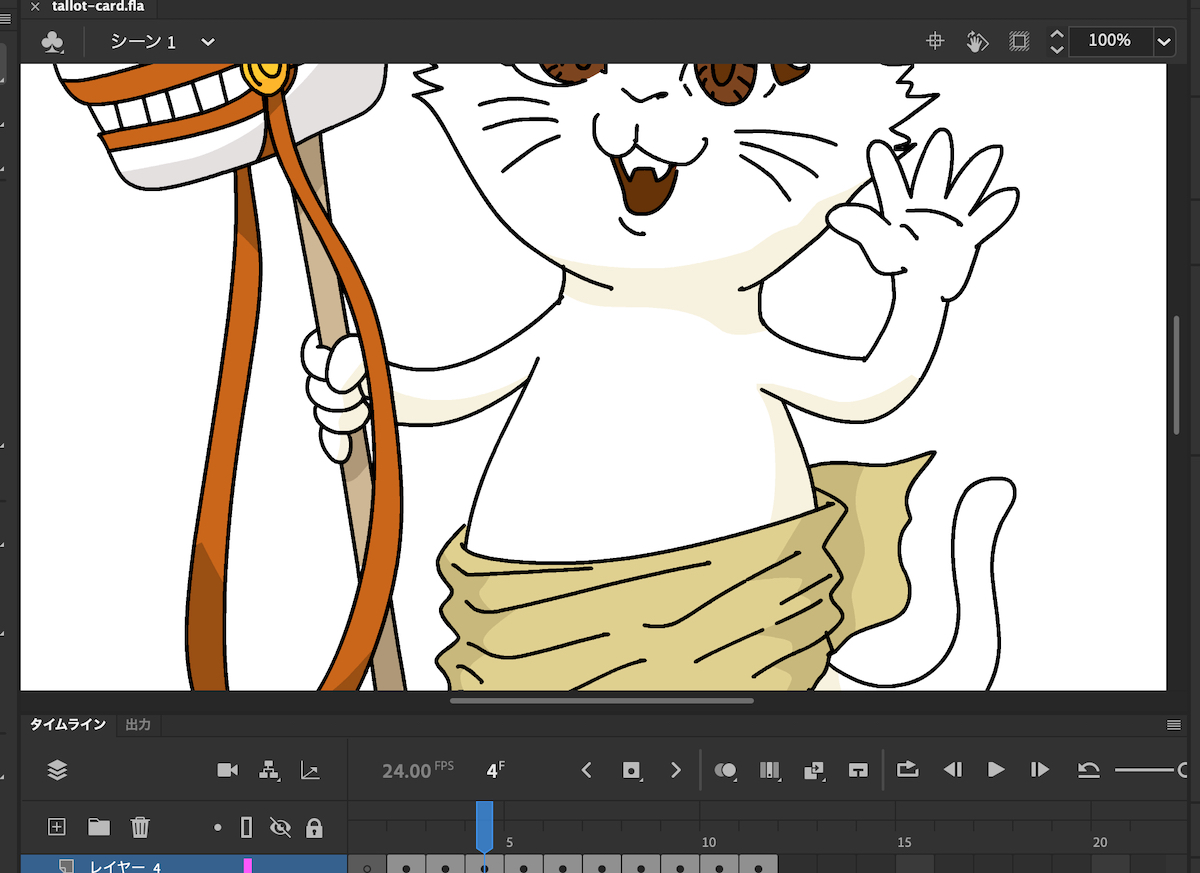
Task: Delete layer with trash icon
Action: (140, 827)
